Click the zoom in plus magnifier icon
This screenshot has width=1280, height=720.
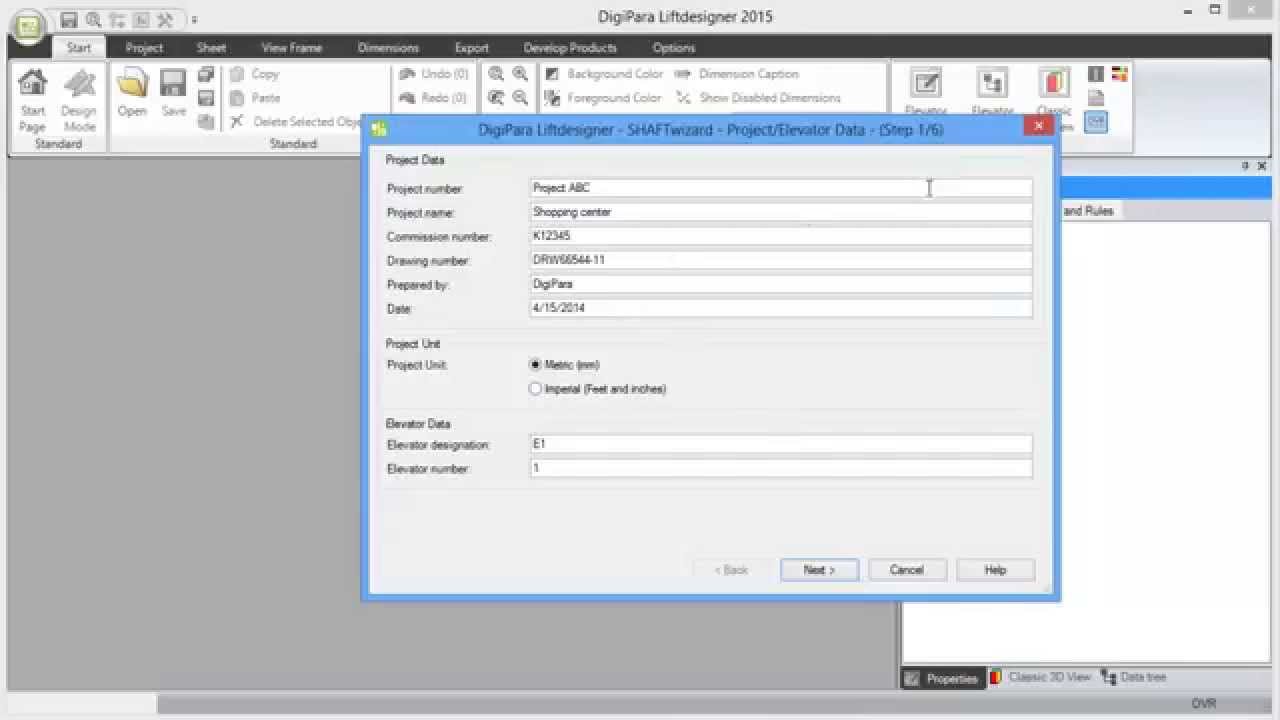pyautogui.click(x=520, y=74)
